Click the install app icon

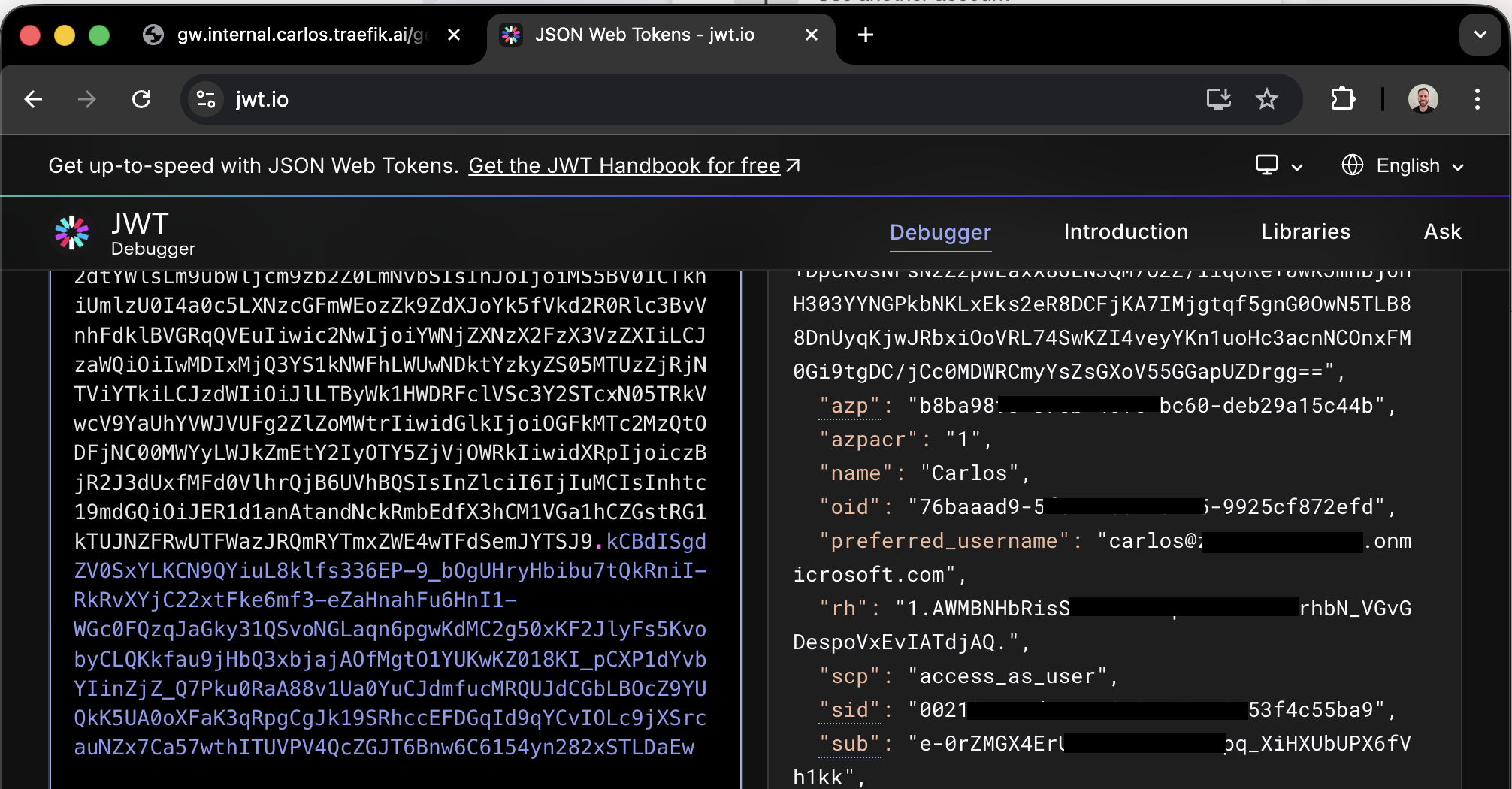[1218, 99]
